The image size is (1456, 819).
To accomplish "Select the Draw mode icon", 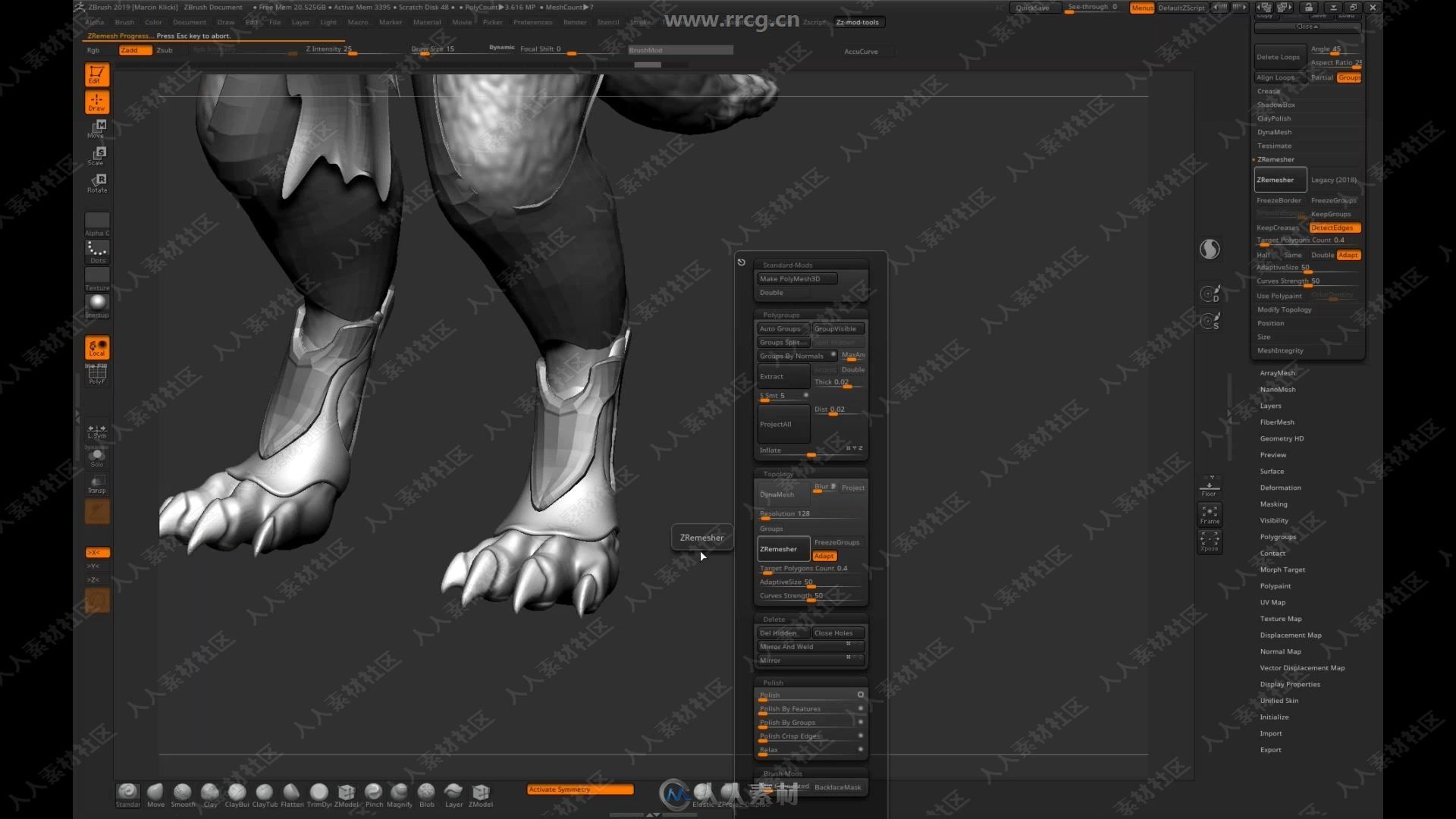I will [97, 102].
